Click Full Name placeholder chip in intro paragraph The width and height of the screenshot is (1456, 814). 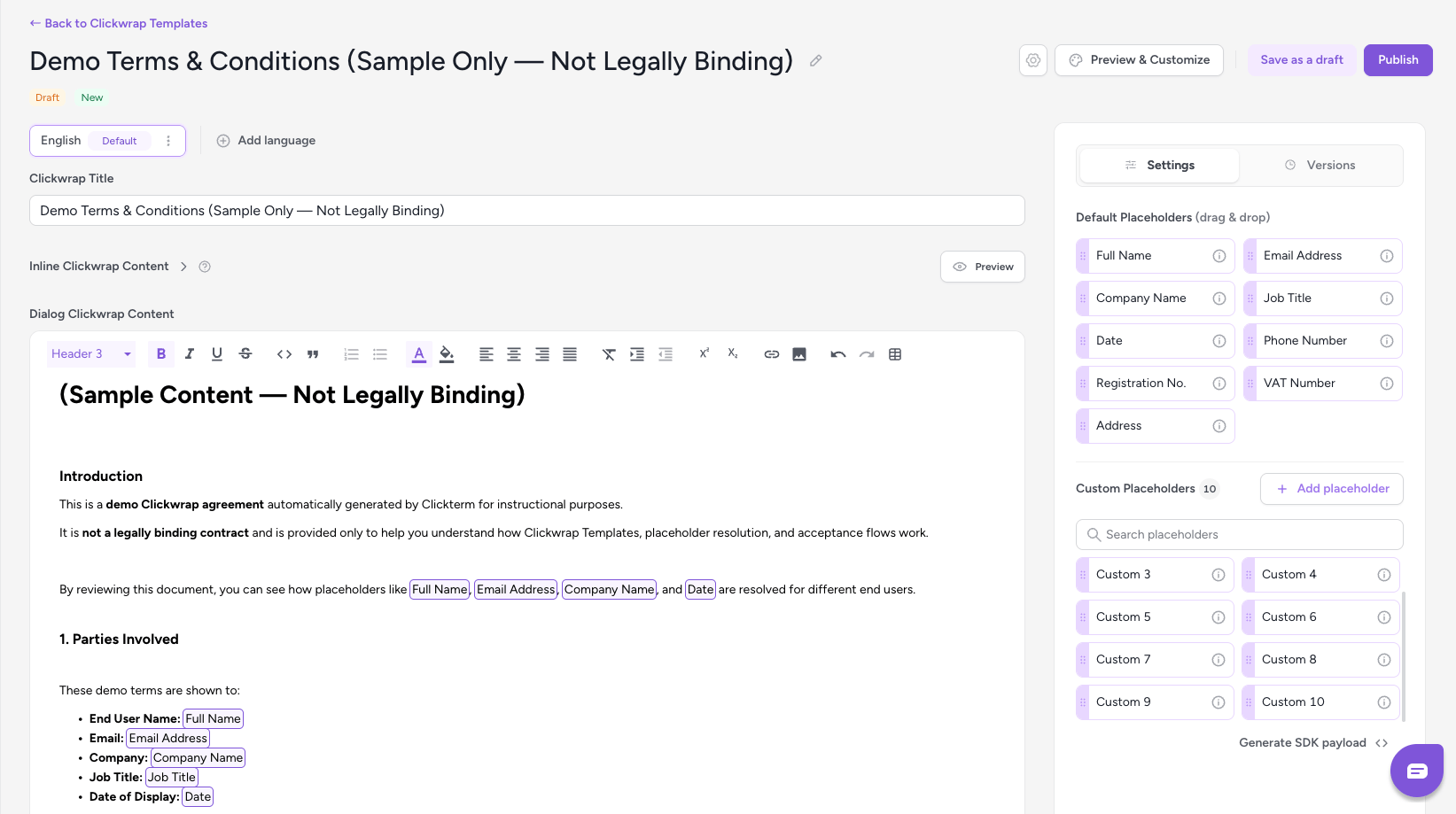(440, 590)
